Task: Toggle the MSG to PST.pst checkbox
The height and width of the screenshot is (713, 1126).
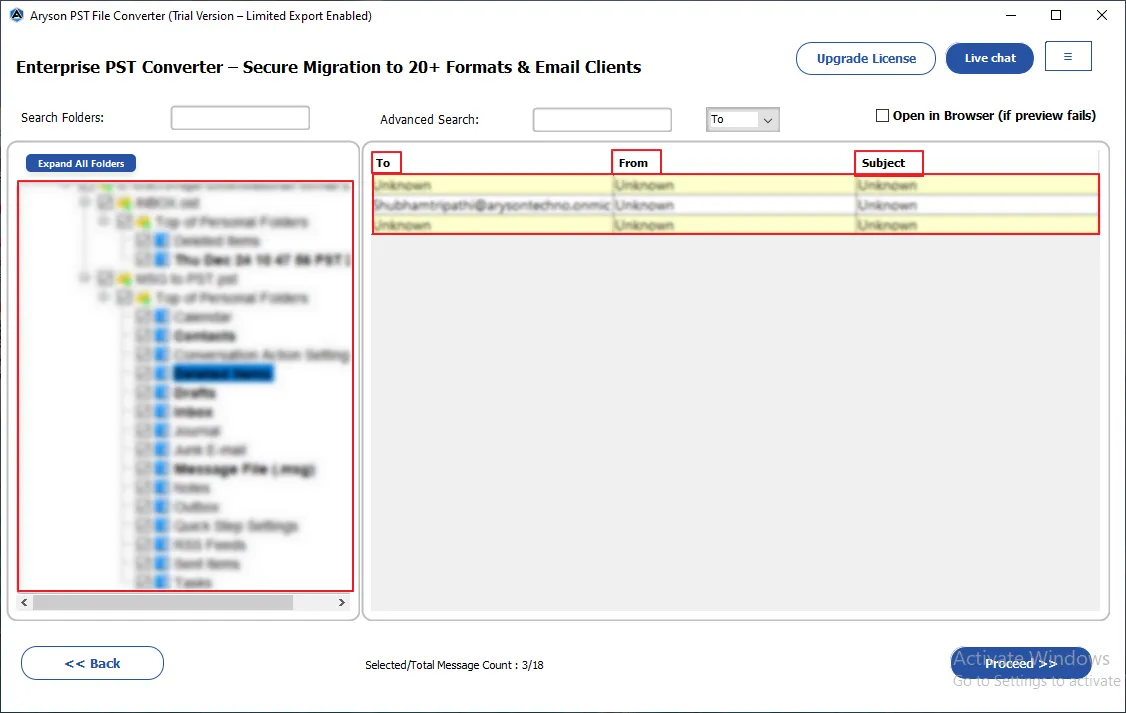Action: coord(106,279)
